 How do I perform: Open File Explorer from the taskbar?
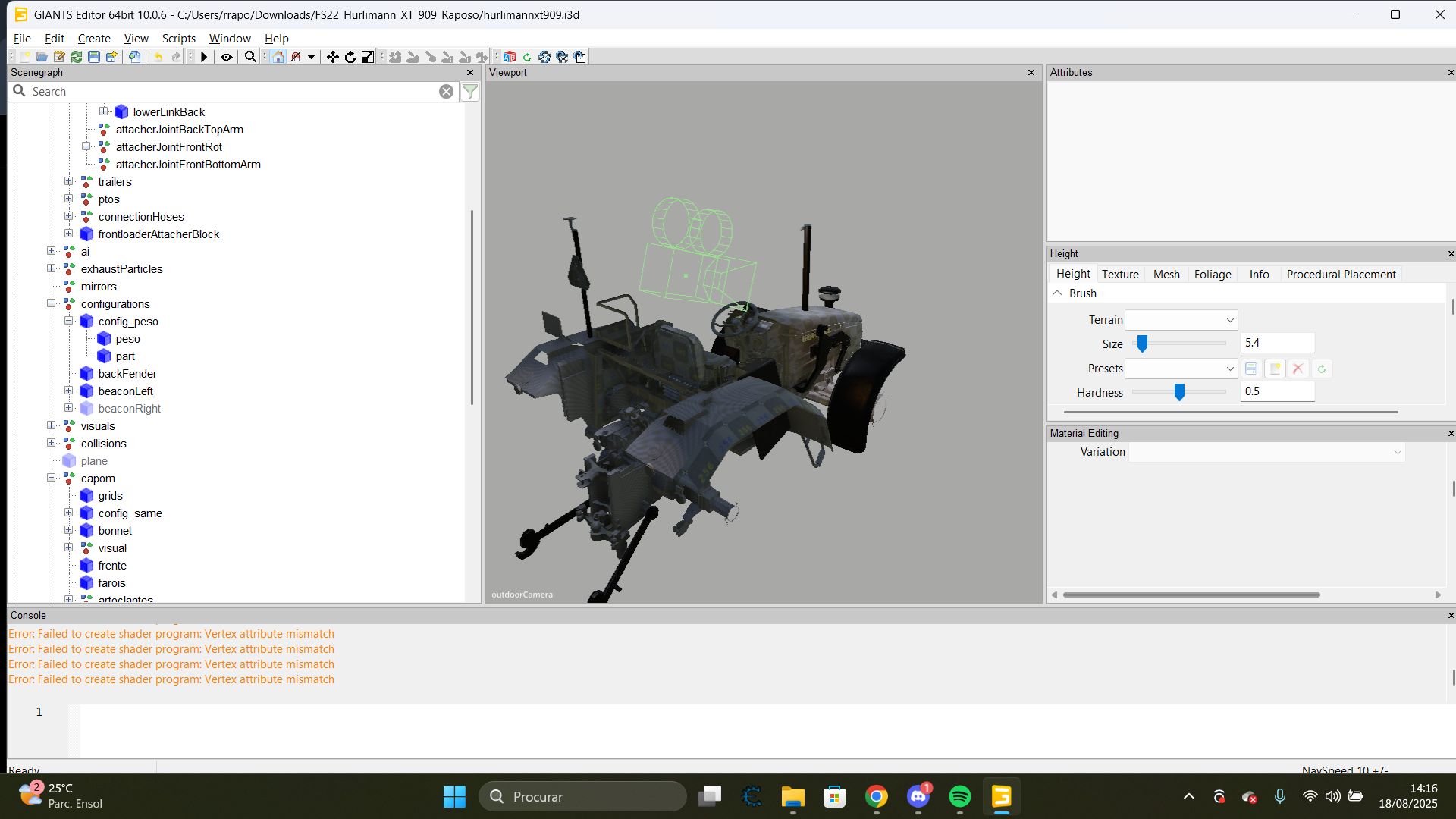pyautogui.click(x=793, y=797)
